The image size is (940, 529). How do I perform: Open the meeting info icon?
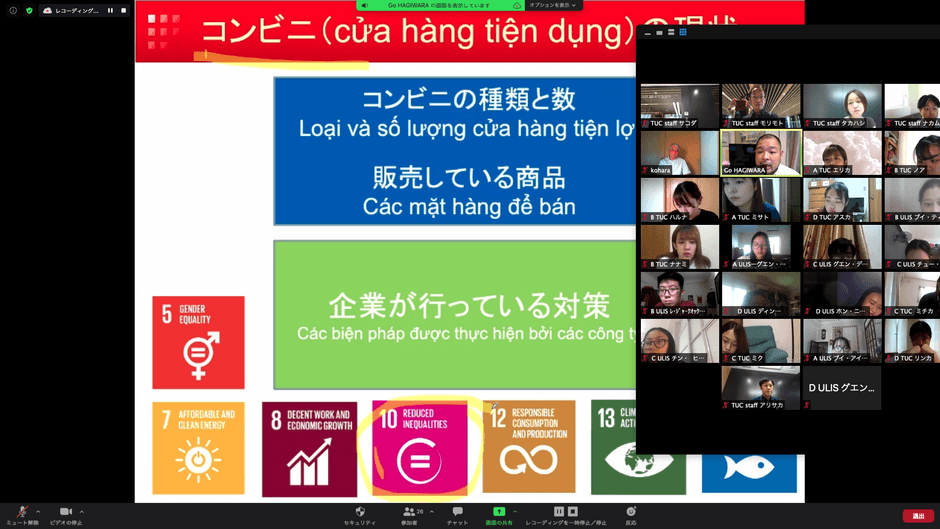tap(13, 10)
